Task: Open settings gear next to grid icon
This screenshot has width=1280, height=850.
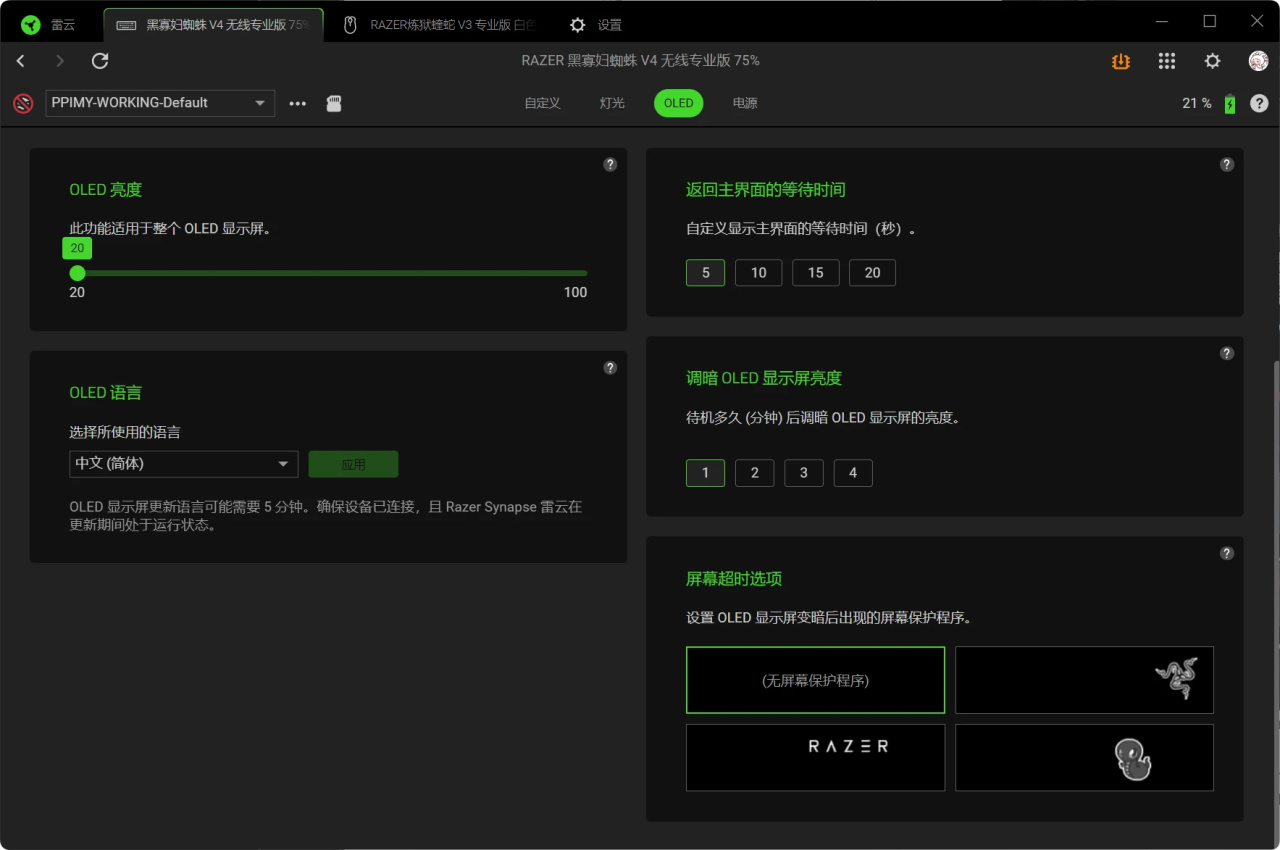Action: click(1212, 61)
